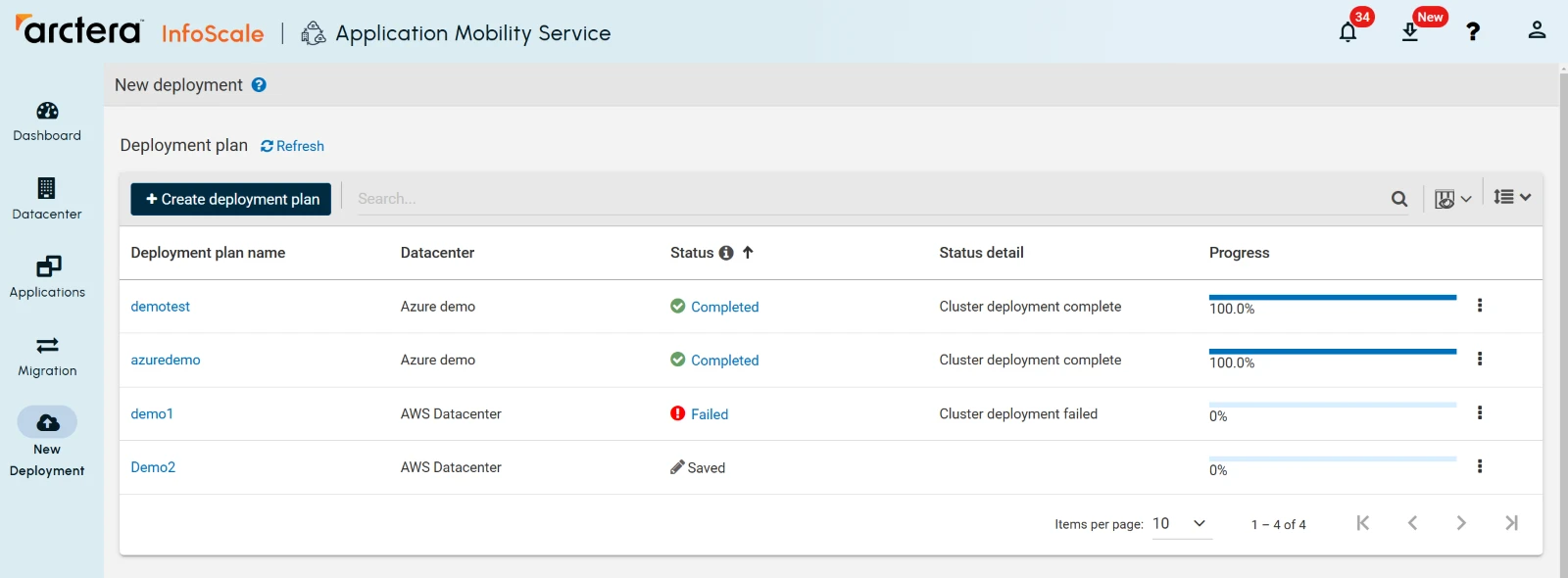Click the info icon next to Status

pos(726,253)
